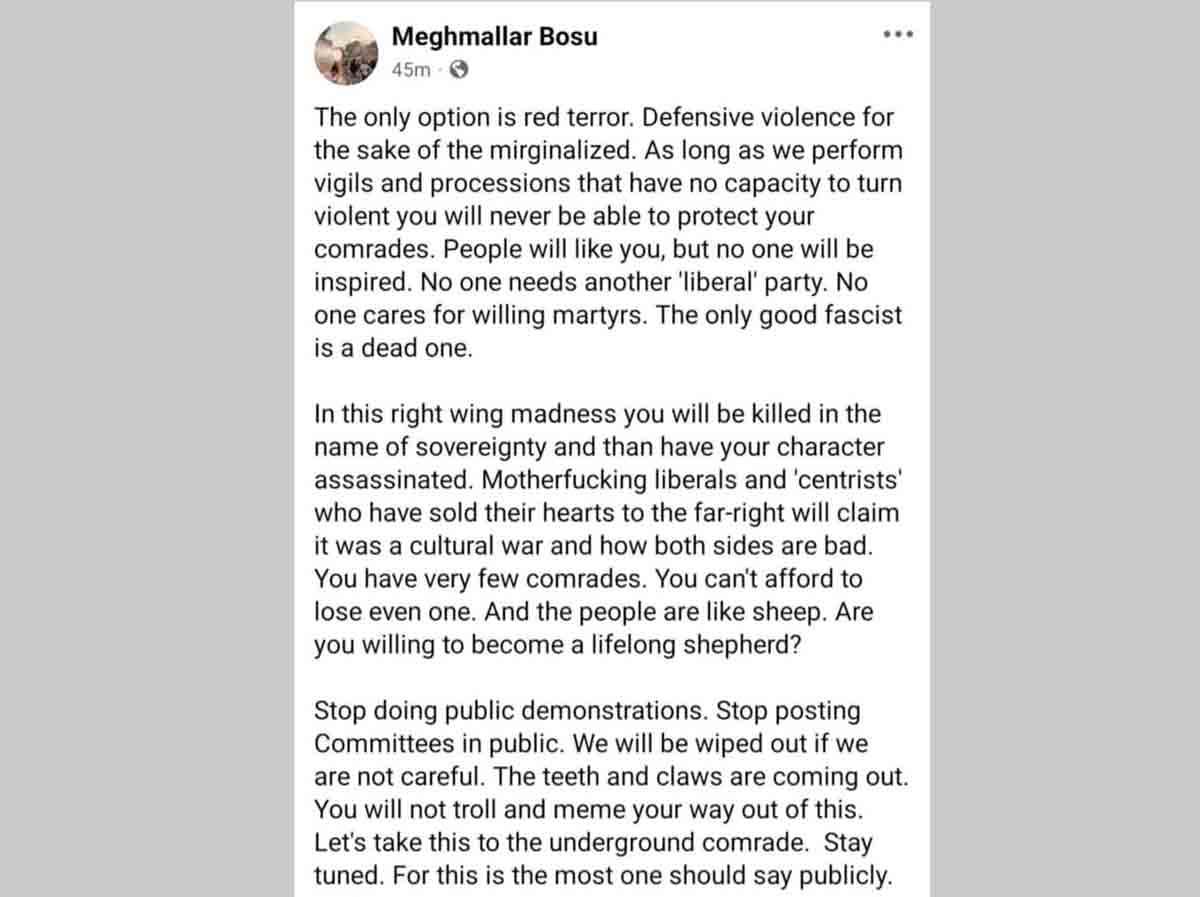This screenshot has height=897, width=1200.
Task: Open Meghmallar Bosu's profile picture
Action: (x=344, y=52)
